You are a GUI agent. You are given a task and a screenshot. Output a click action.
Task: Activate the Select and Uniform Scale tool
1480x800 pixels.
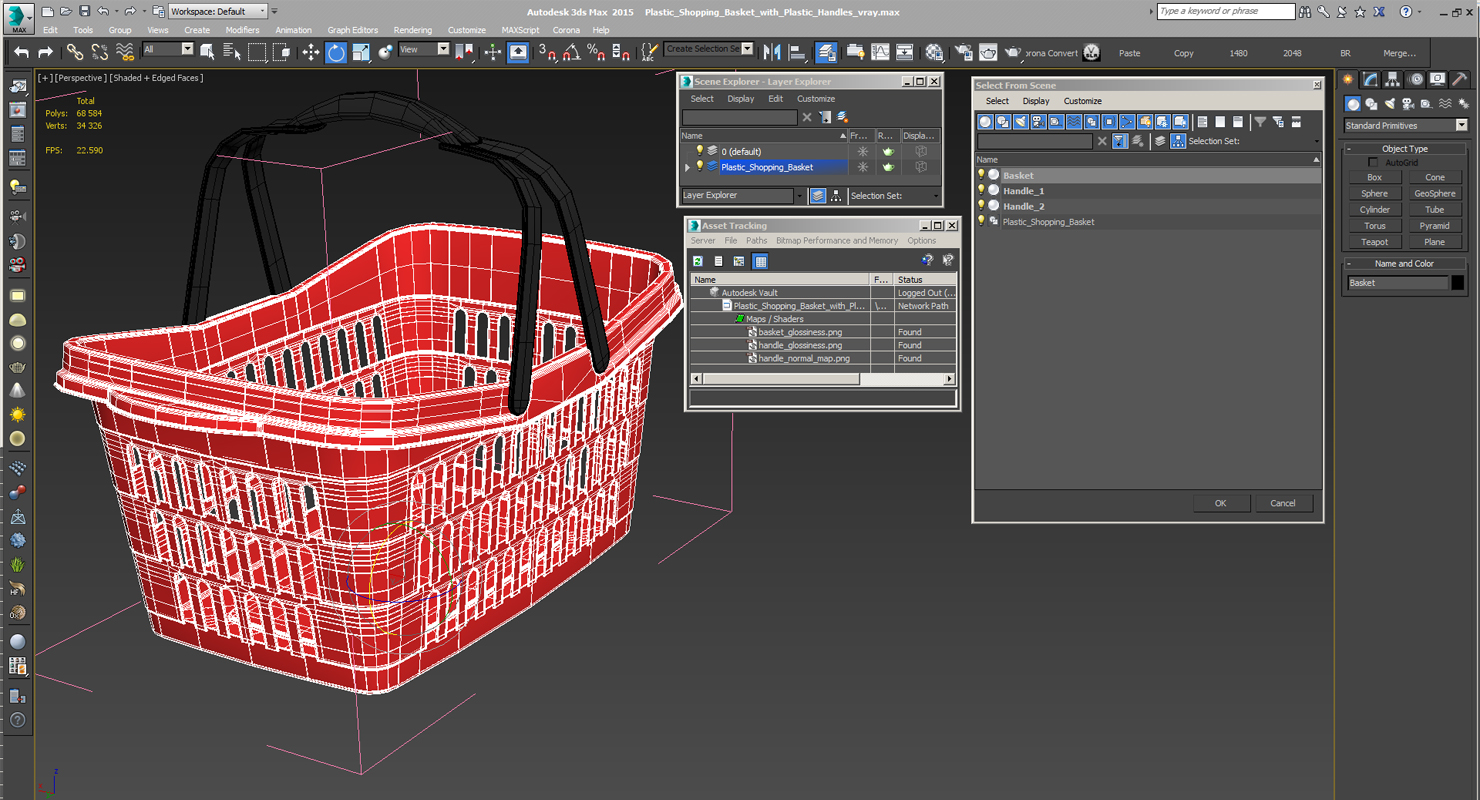coord(361,53)
